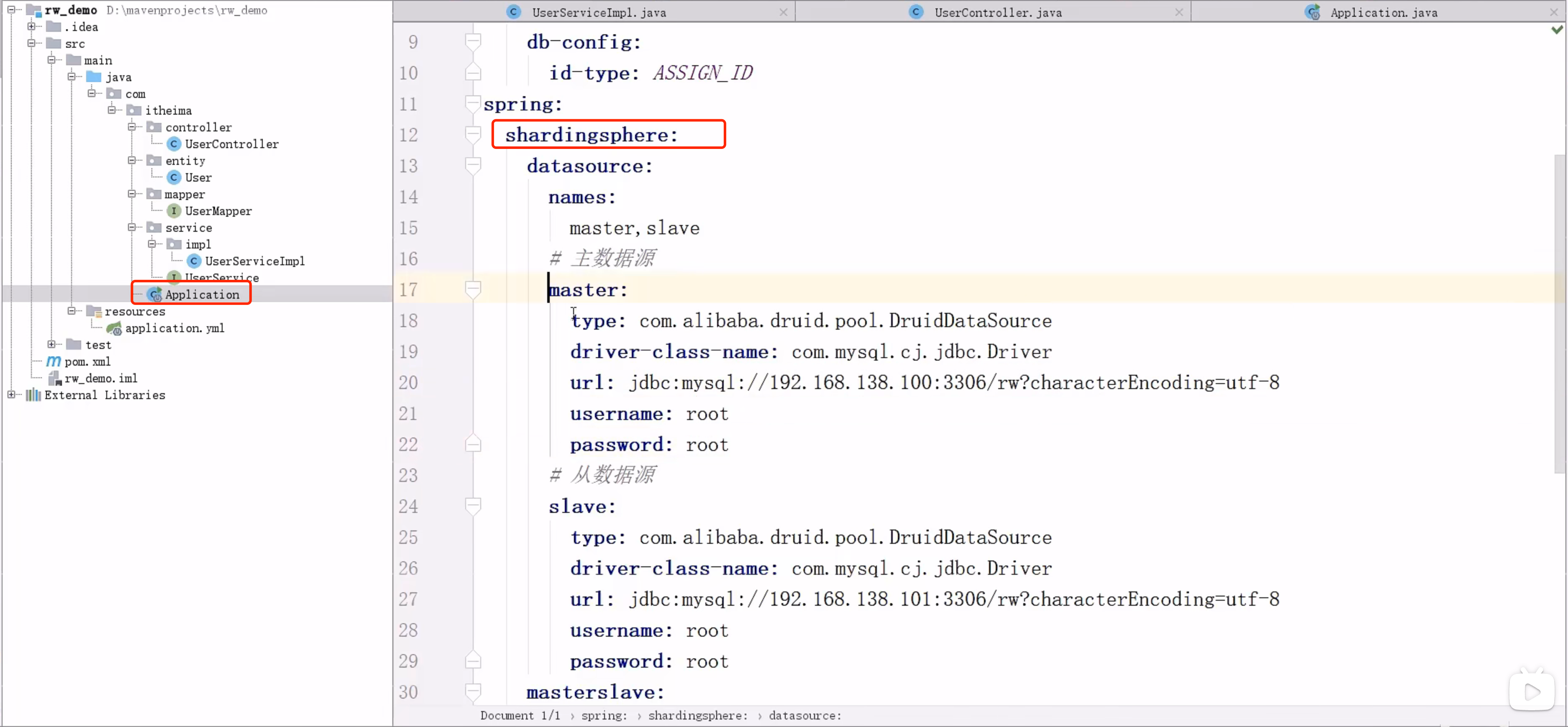1568x727 pixels.
Task: Select the UserMapper interface file
Action: pos(218,211)
